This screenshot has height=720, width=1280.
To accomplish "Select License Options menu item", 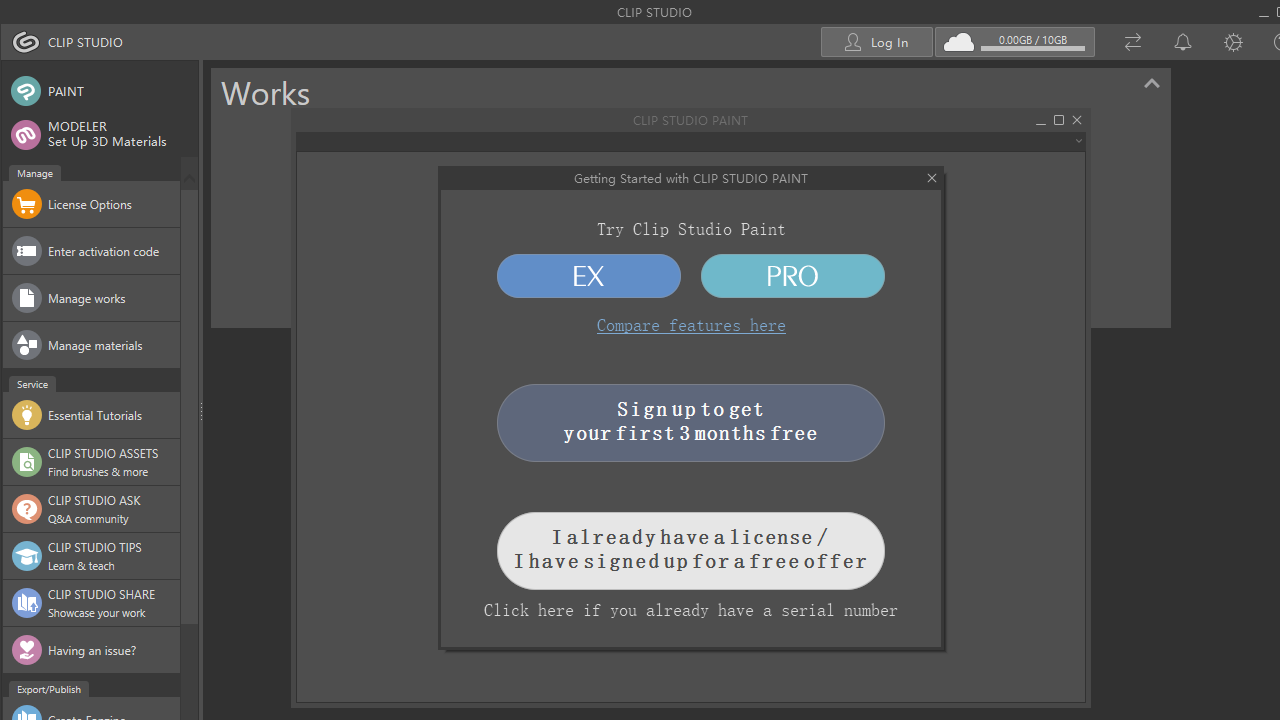I will (91, 205).
